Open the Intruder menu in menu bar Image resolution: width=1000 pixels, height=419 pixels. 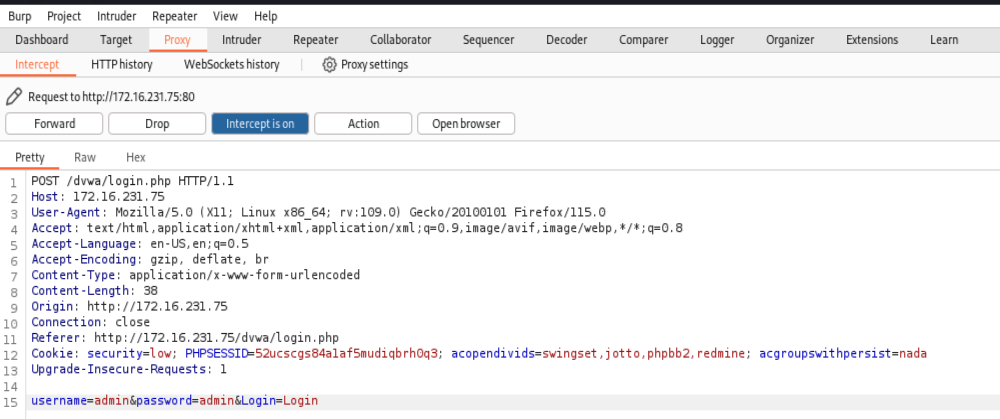pos(117,16)
